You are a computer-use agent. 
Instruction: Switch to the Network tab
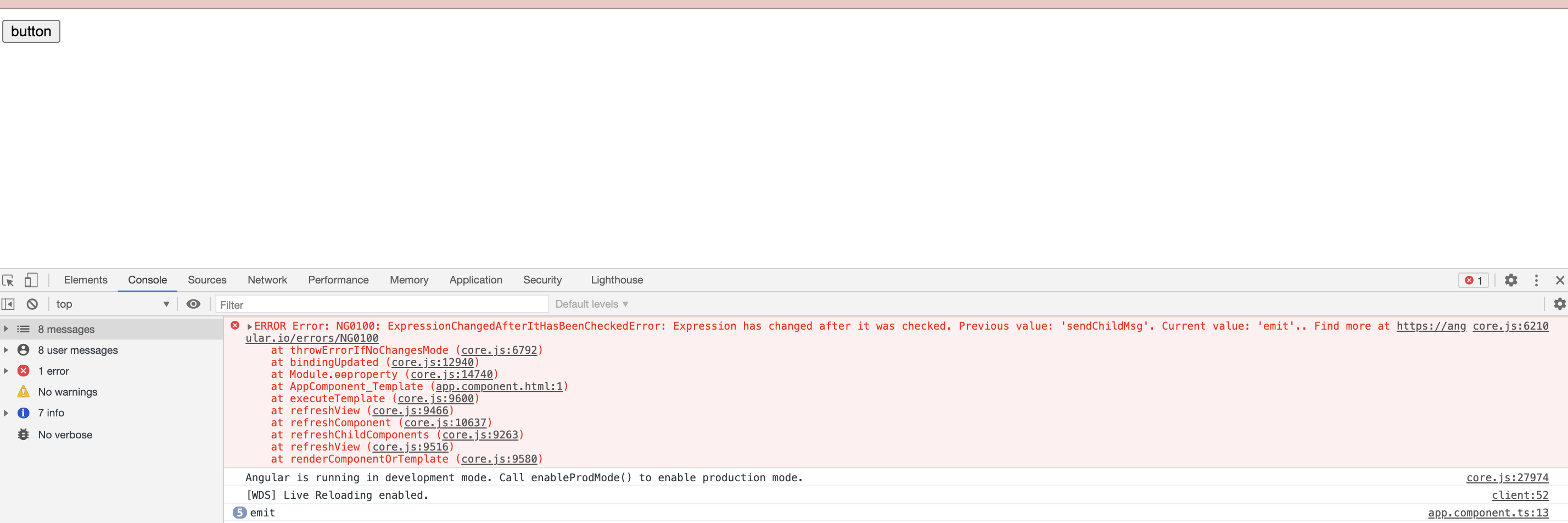pos(267,280)
